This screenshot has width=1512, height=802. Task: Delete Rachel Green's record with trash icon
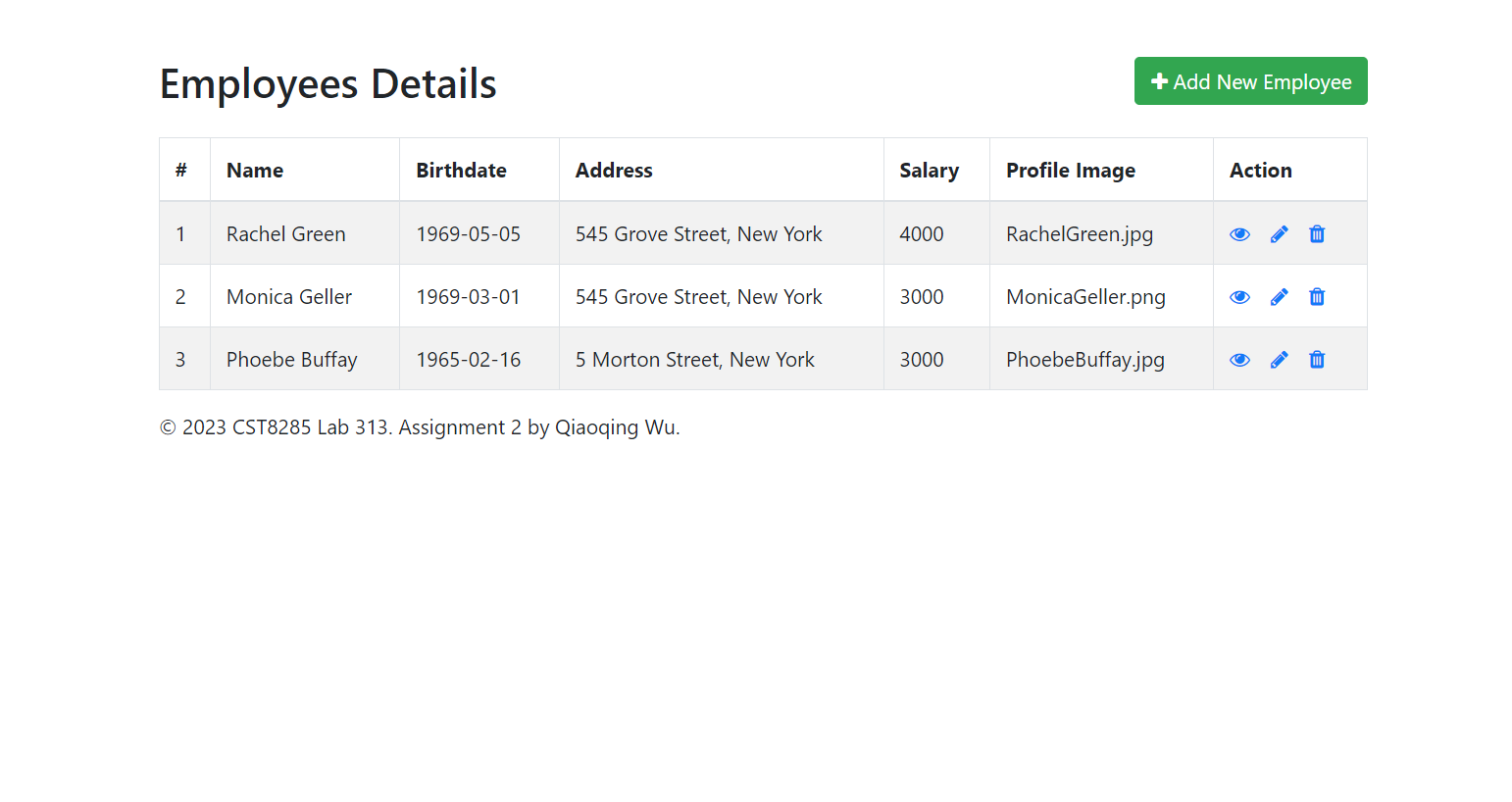coord(1317,234)
